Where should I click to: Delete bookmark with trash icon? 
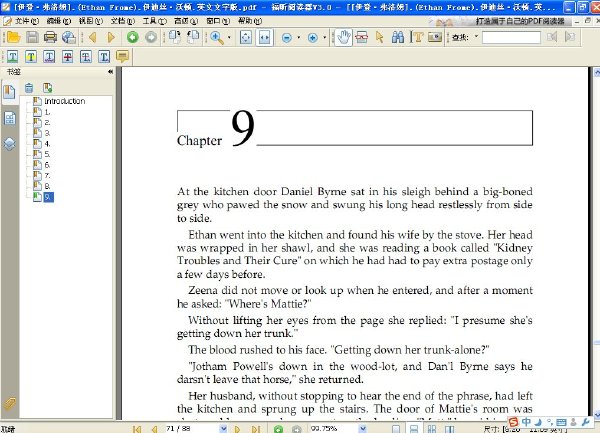(x=29, y=88)
